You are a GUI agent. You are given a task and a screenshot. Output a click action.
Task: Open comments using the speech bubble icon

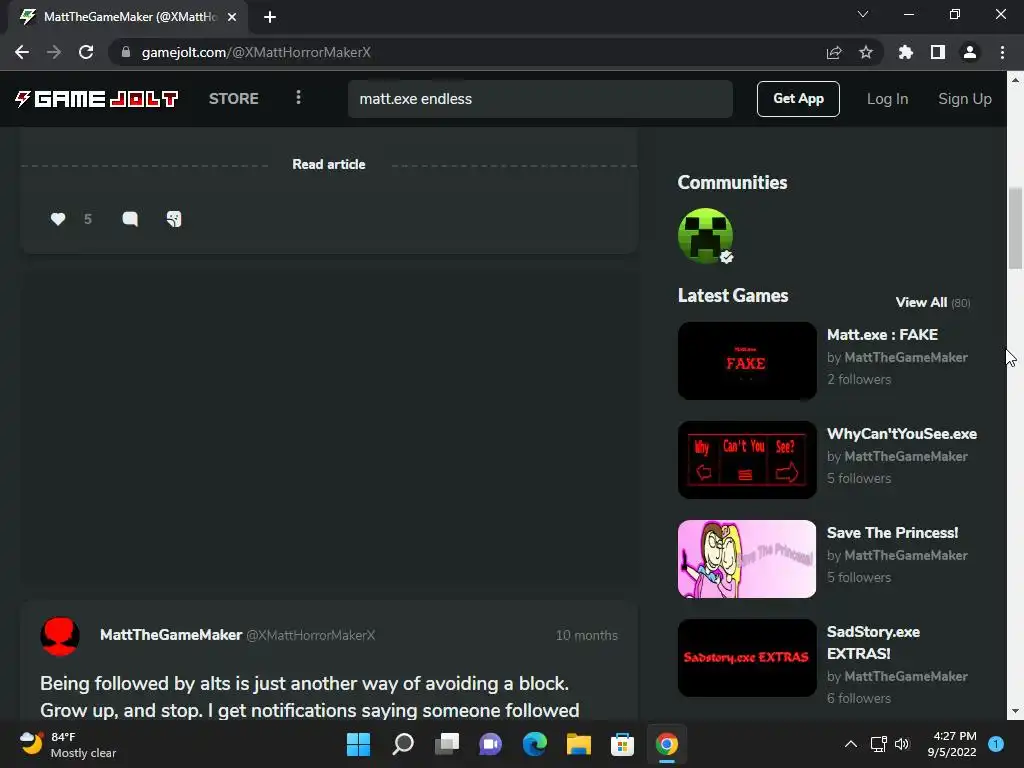[x=130, y=219]
